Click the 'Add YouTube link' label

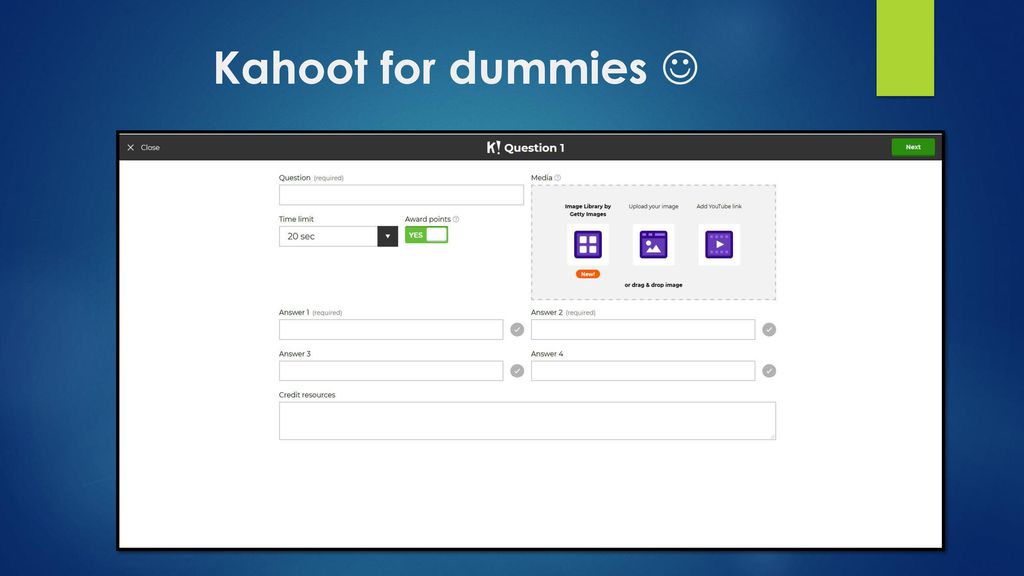pyautogui.click(x=719, y=206)
